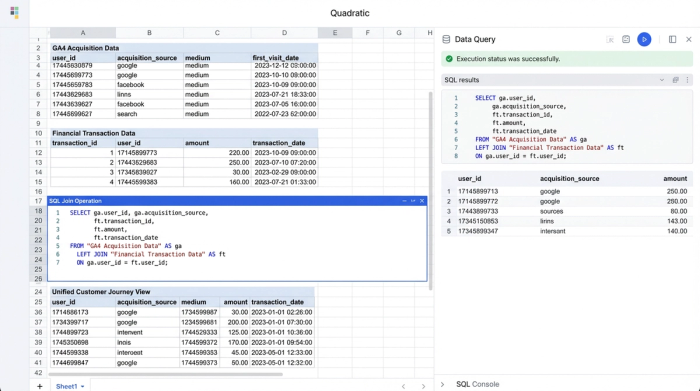Select column A header

pos(83,33)
